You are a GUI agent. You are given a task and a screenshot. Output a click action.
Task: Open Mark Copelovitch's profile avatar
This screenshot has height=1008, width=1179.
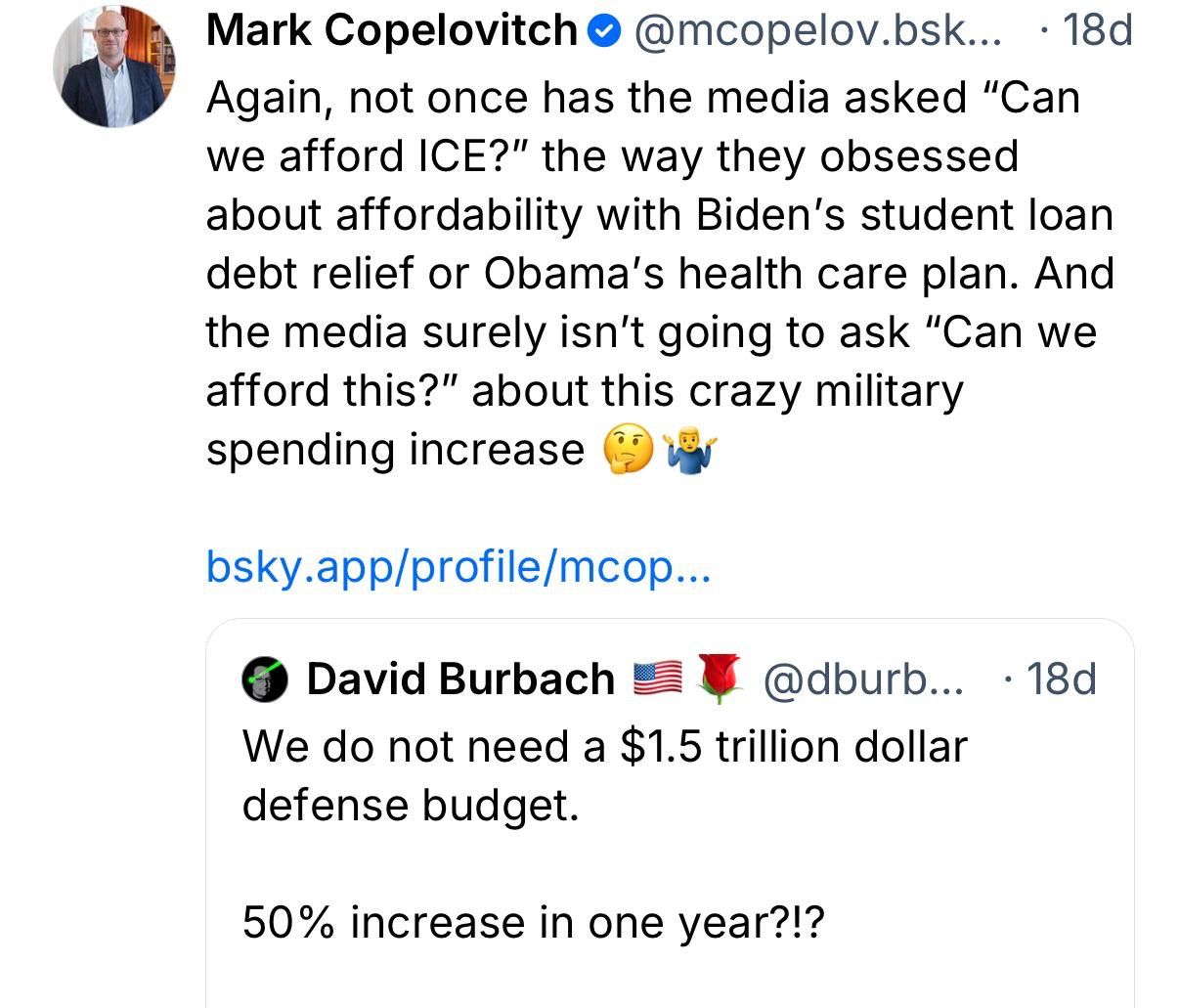click(x=114, y=66)
